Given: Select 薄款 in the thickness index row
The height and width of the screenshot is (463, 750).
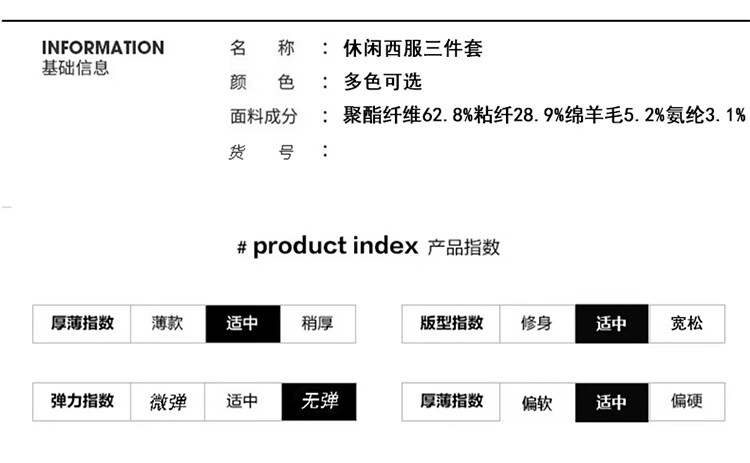Looking at the screenshot, I should [168, 324].
